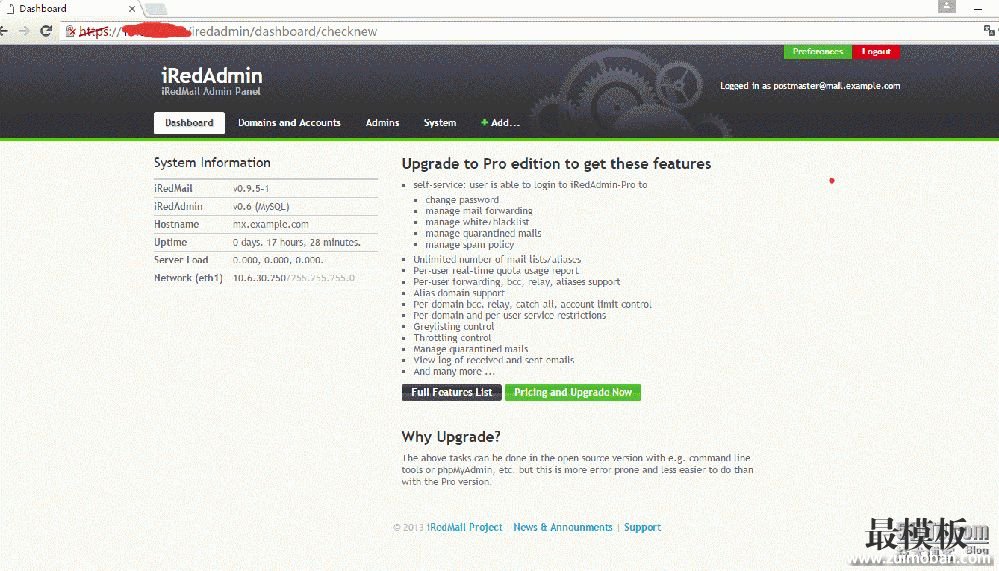Click the 'System Information' heading
The height and width of the screenshot is (571, 999).
click(x=212, y=163)
